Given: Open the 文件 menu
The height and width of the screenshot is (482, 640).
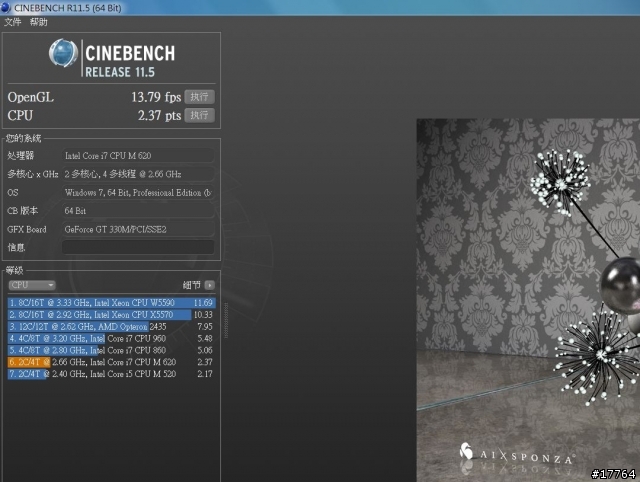Looking at the screenshot, I should (x=12, y=22).
